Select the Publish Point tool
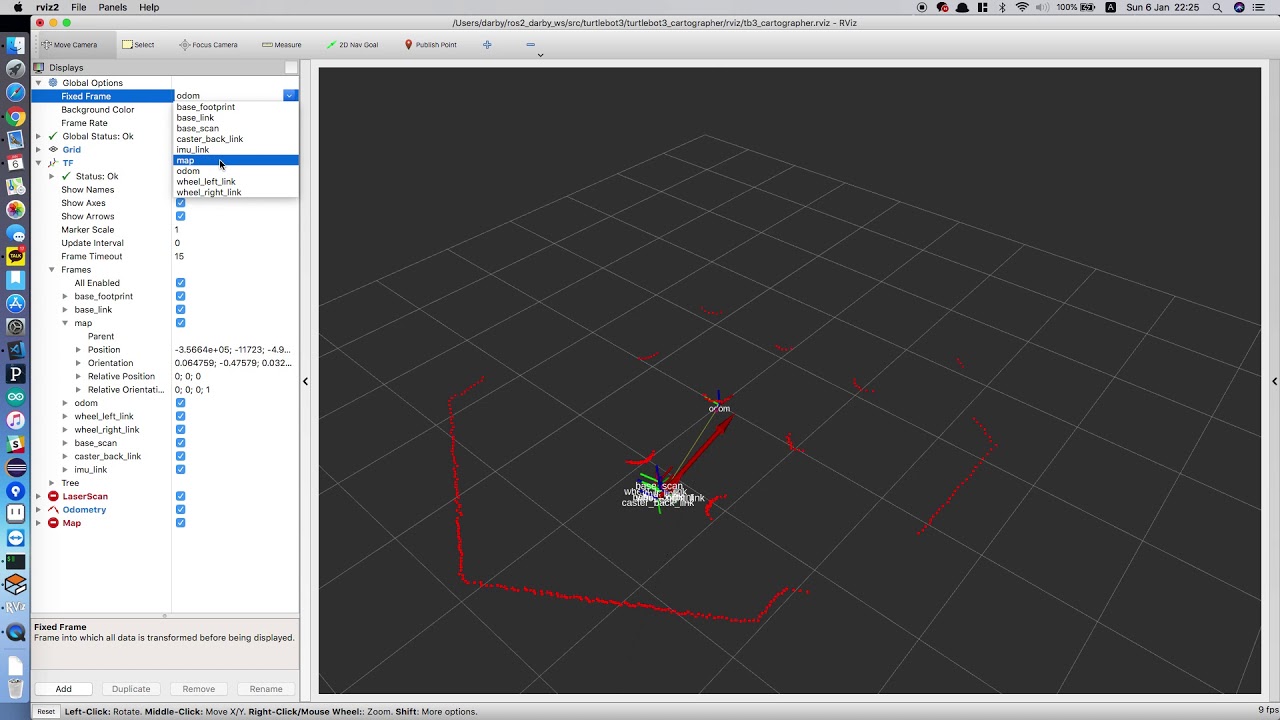This screenshot has width=1280, height=720. (x=430, y=45)
